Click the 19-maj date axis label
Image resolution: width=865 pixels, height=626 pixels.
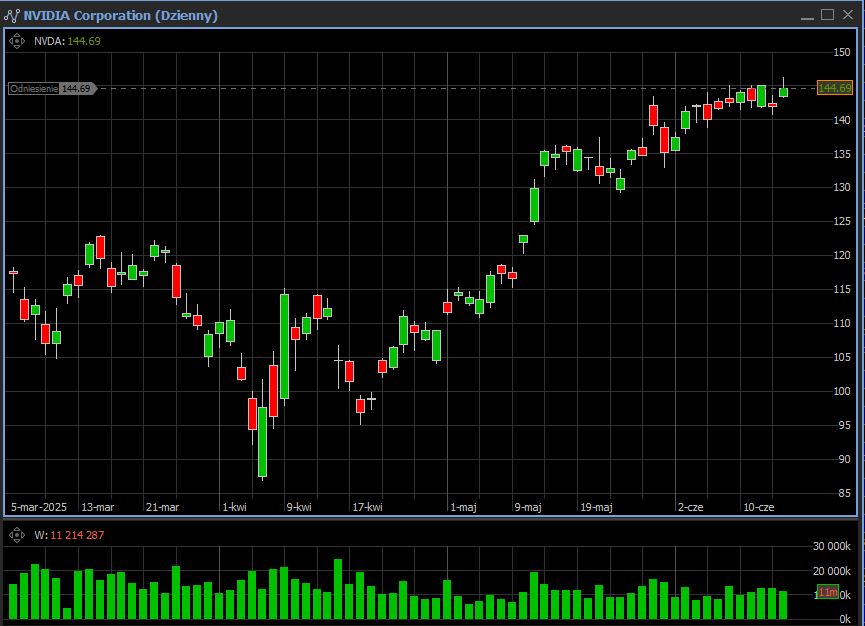point(596,507)
